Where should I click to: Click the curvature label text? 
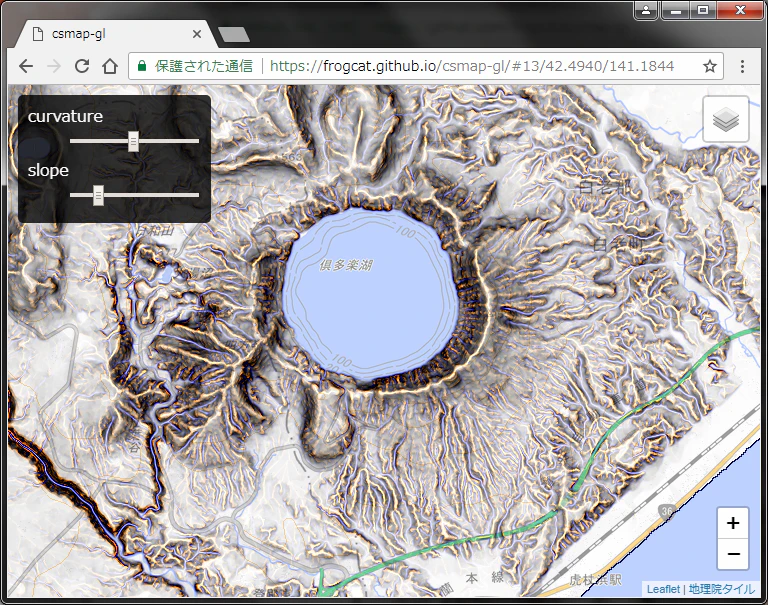[x=65, y=117]
